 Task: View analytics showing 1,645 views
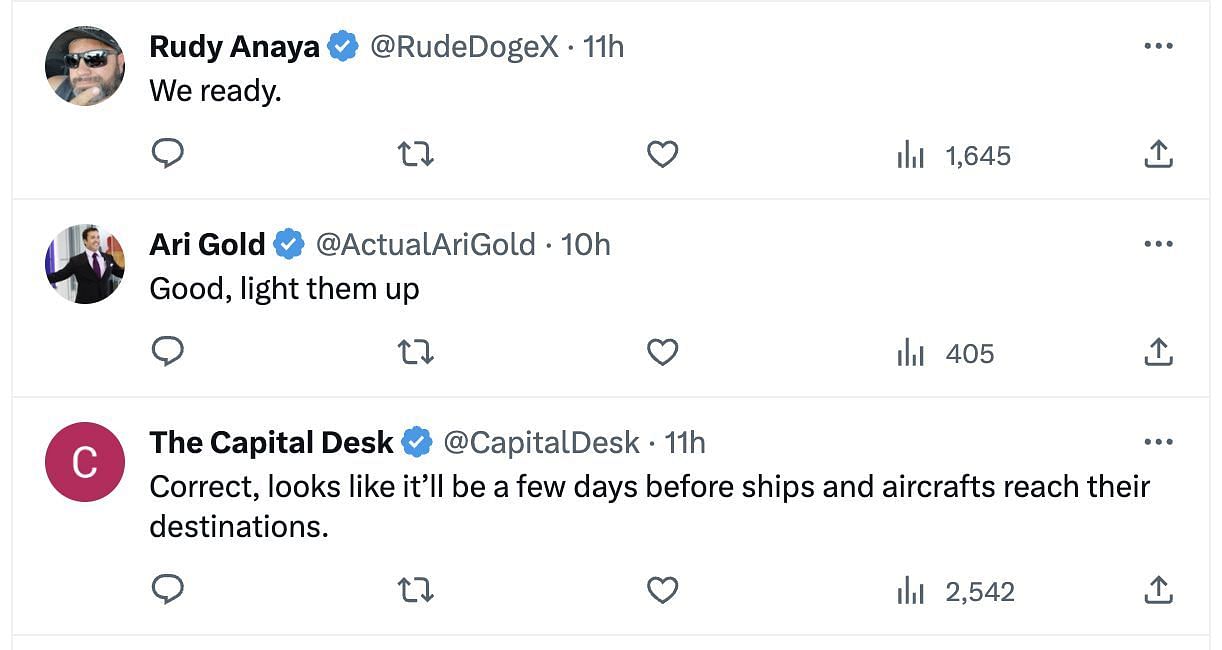[954, 155]
